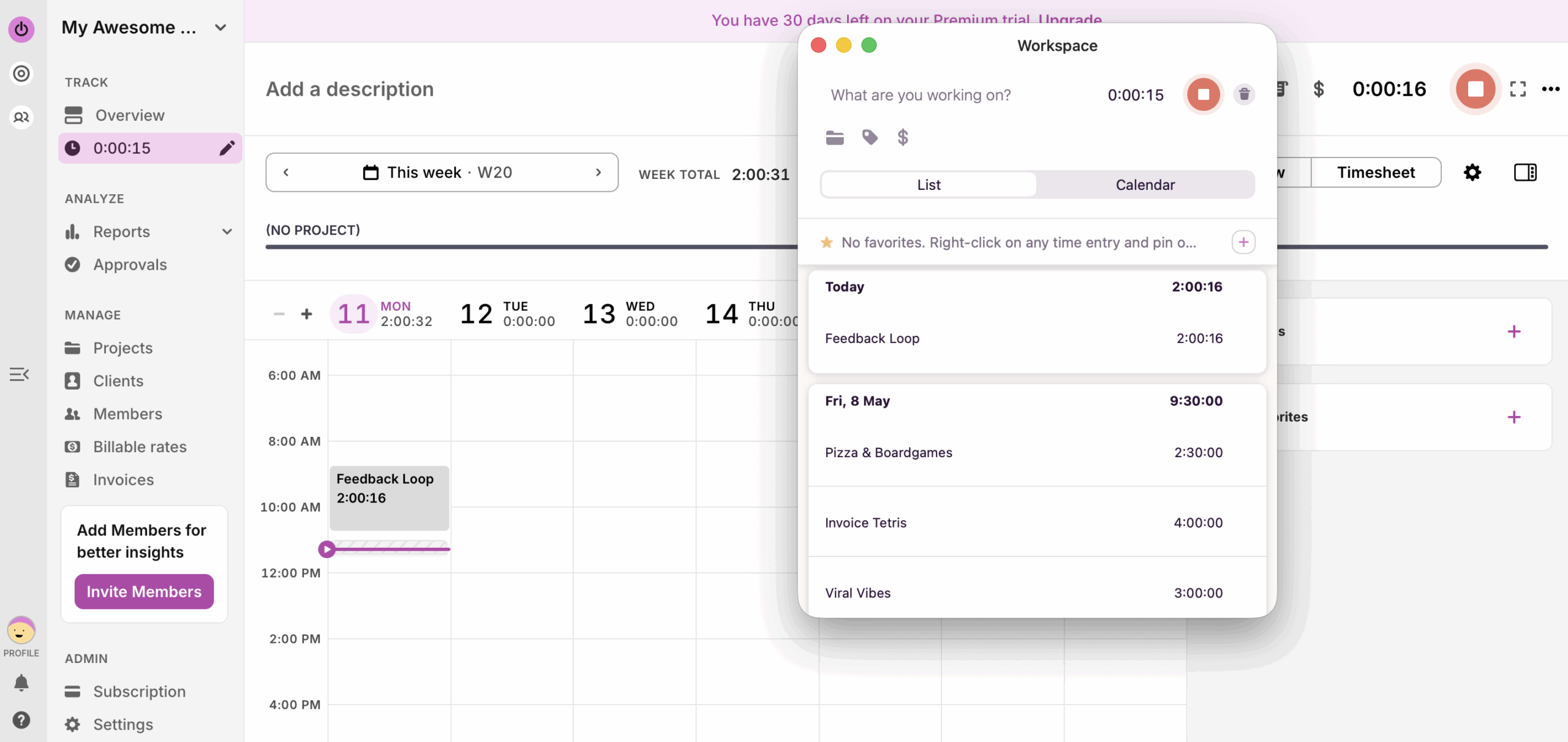Expand the Reports submenu chevron
This screenshot has height=742, width=1568.
click(227, 232)
